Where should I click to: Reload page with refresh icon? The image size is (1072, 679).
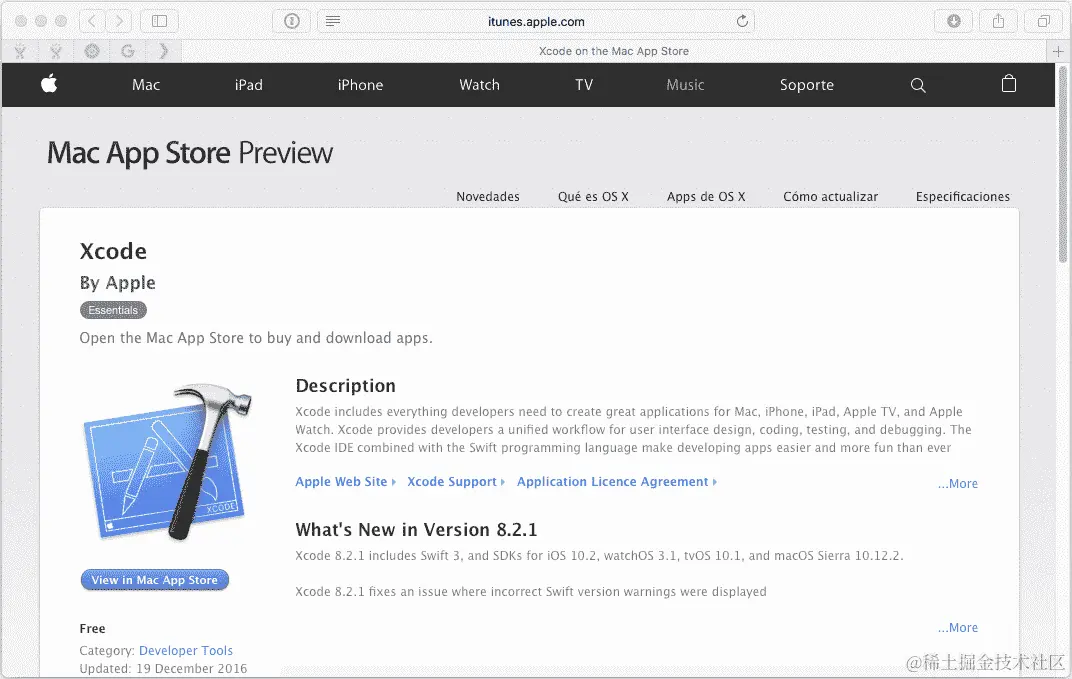(x=742, y=21)
